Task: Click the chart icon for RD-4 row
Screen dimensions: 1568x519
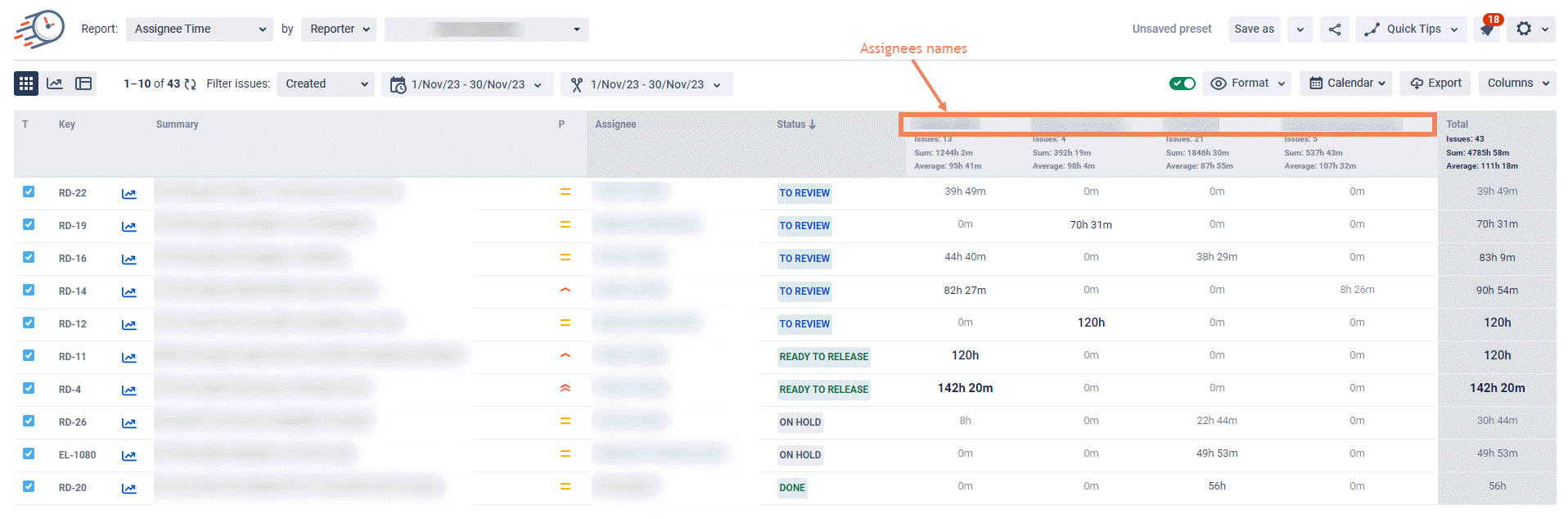Action: [129, 390]
